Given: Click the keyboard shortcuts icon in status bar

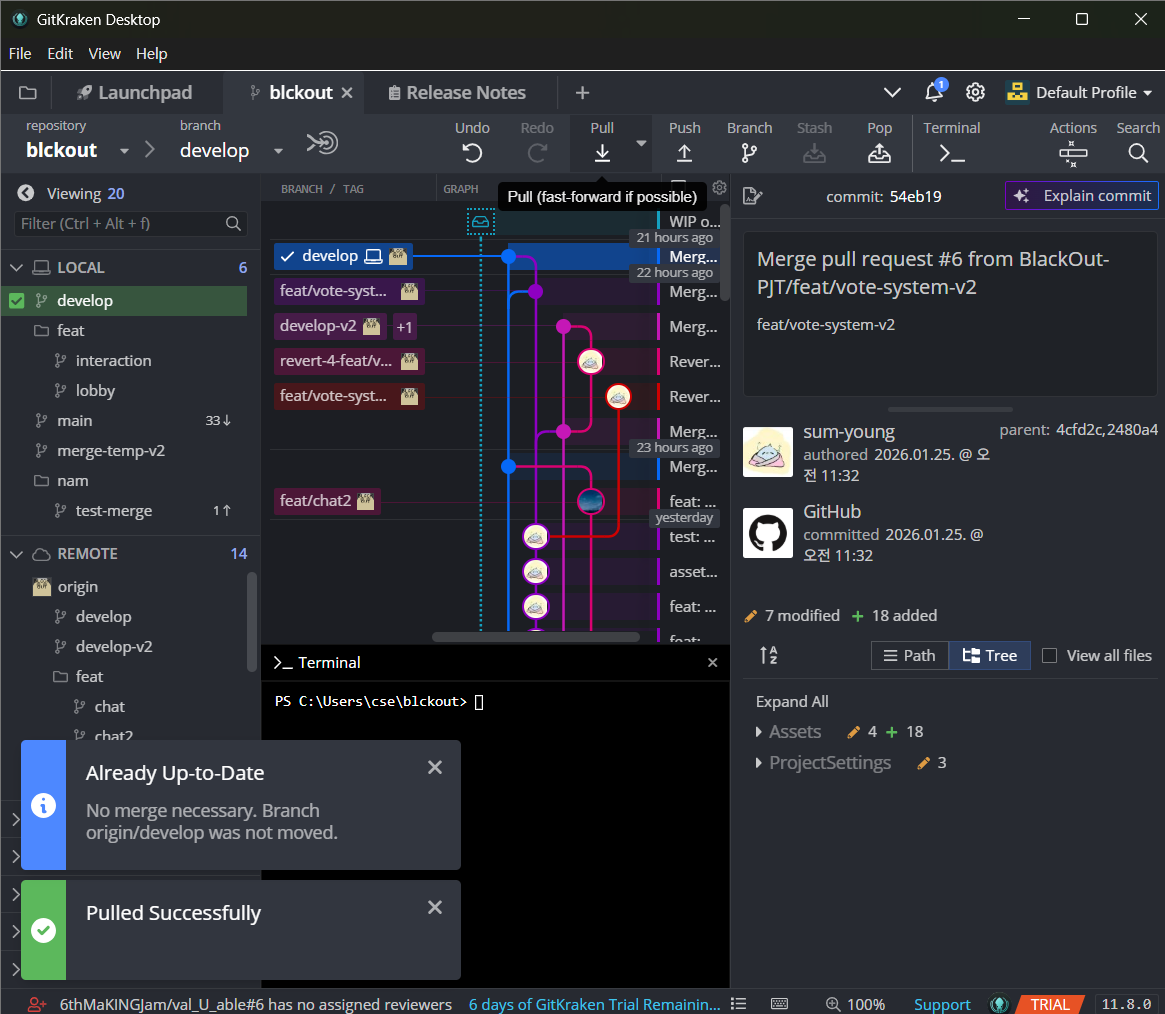Looking at the screenshot, I should point(779,1004).
